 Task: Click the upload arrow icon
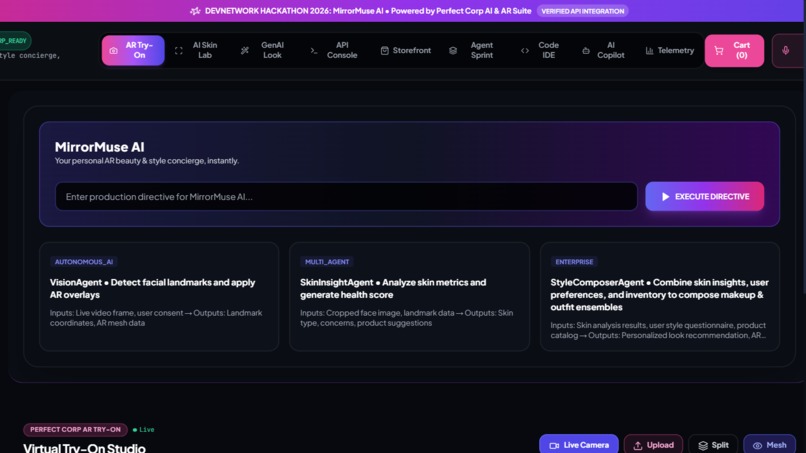click(638, 445)
